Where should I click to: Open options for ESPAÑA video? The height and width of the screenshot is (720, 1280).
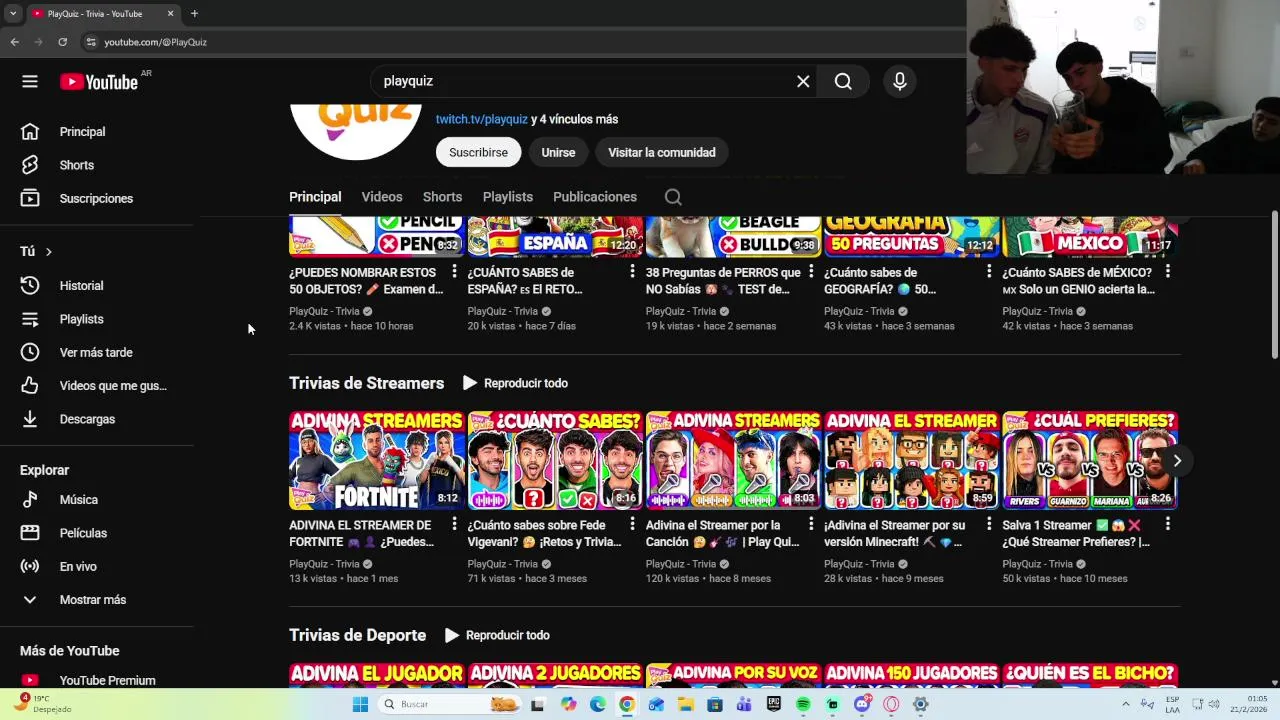(x=632, y=272)
